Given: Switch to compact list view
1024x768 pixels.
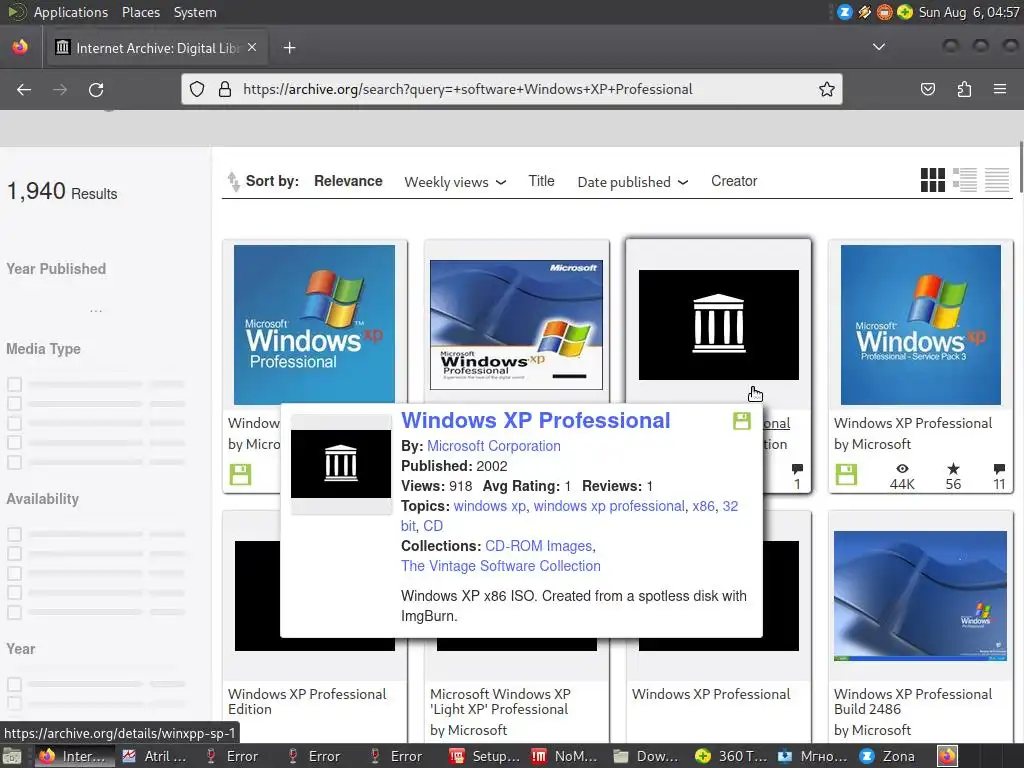Looking at the screenshot, I should pos(997,180).
